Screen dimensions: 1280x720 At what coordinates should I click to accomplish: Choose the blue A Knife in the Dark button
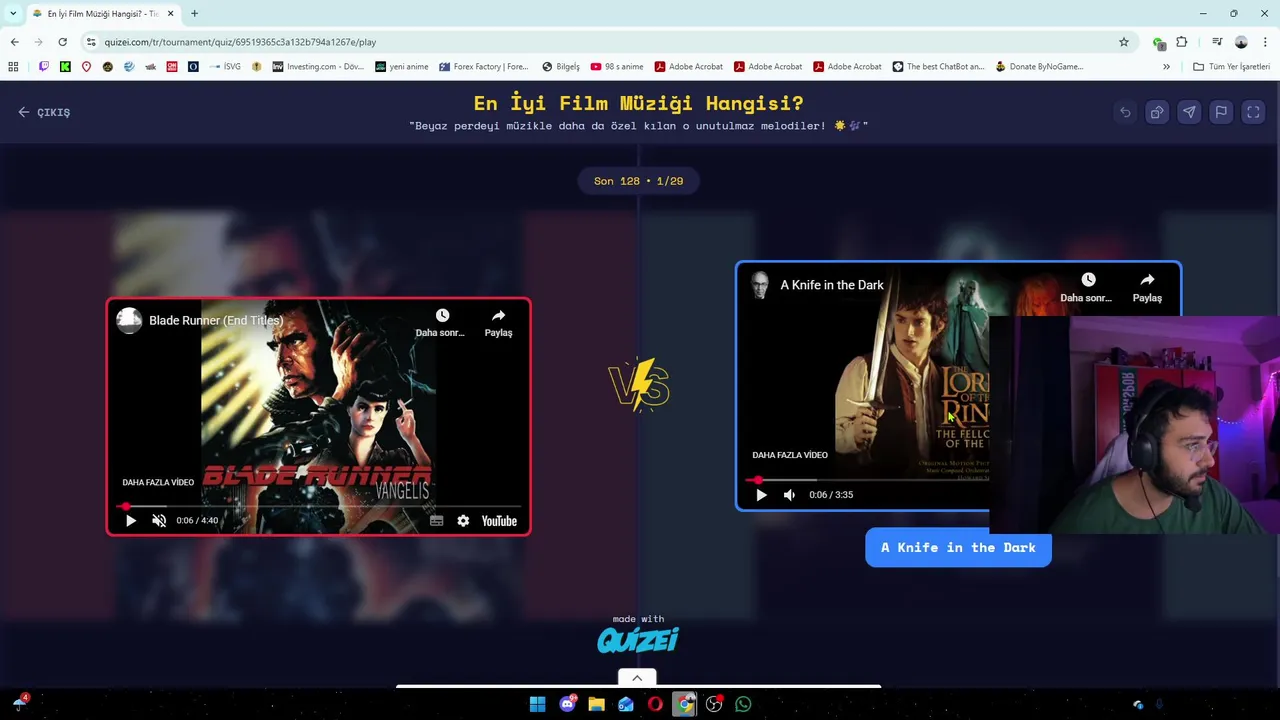(958, 548)
